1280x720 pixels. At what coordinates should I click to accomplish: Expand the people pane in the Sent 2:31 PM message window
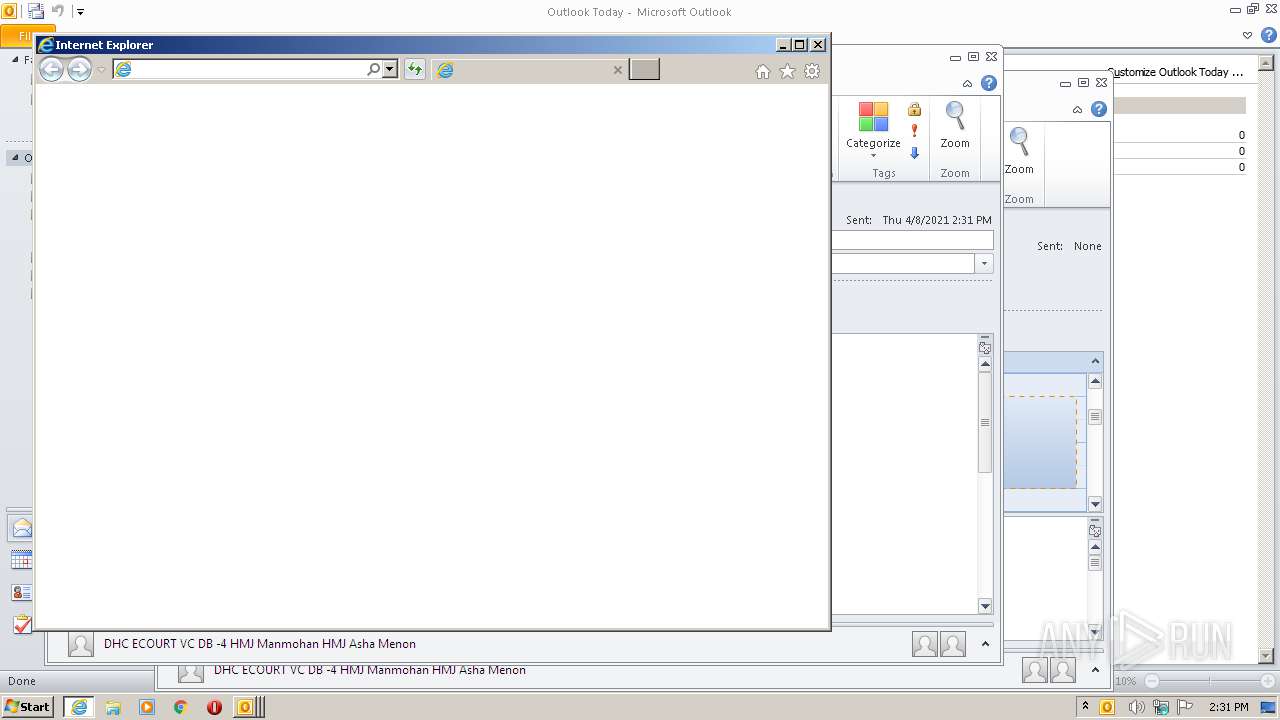[x=985, y=644]
